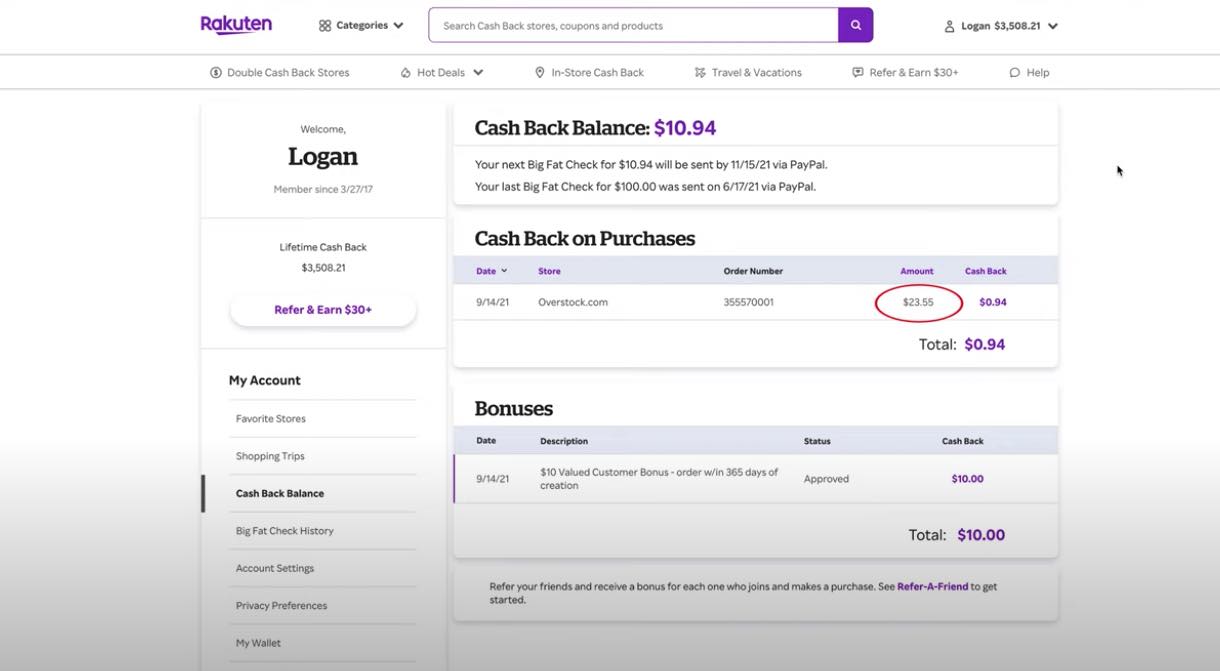
Task: Click the Member since 3/27/17 text
Action: [x=323, y=189]
